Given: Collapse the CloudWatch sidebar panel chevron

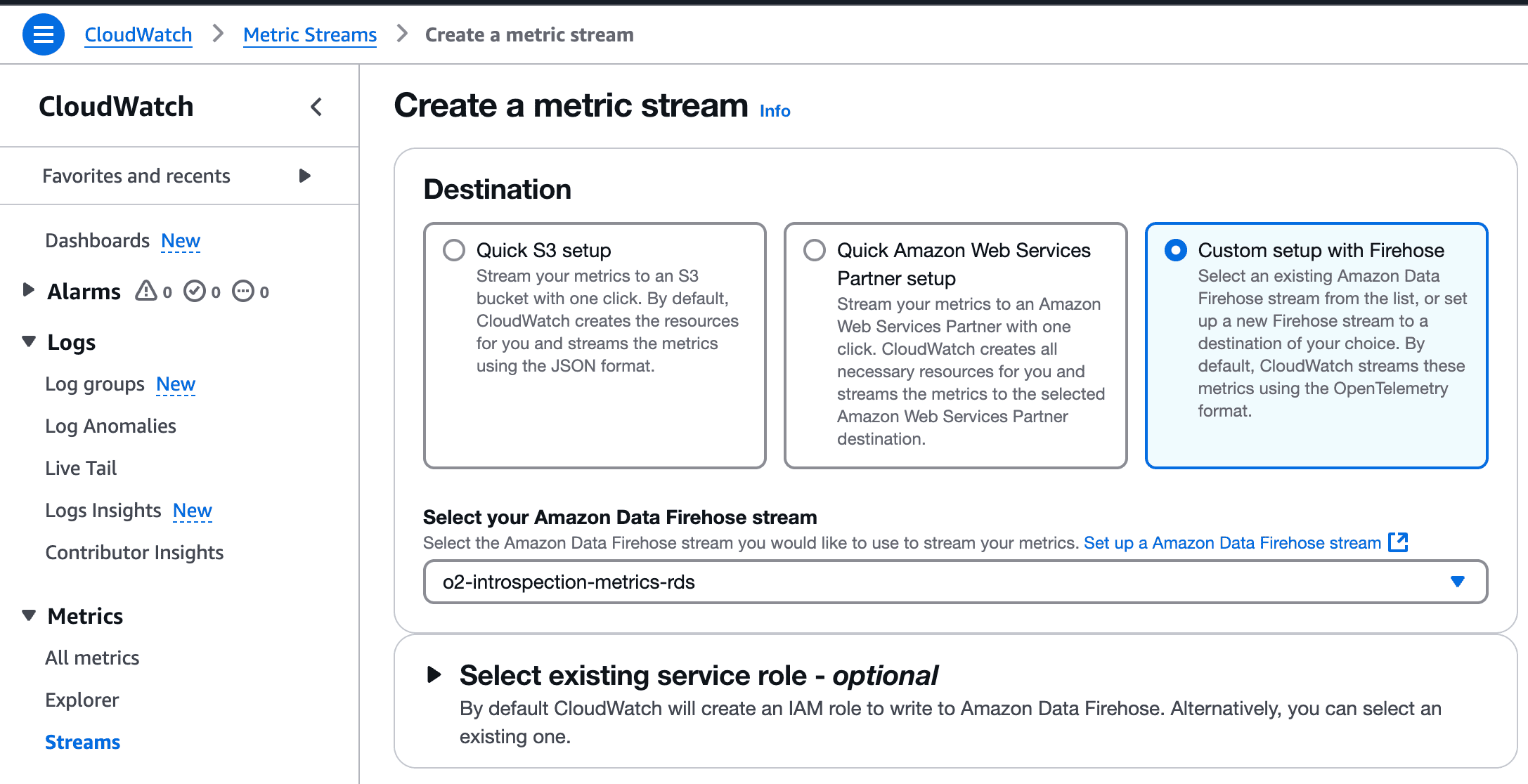Looking at the screenshot, I should [317, 107].
